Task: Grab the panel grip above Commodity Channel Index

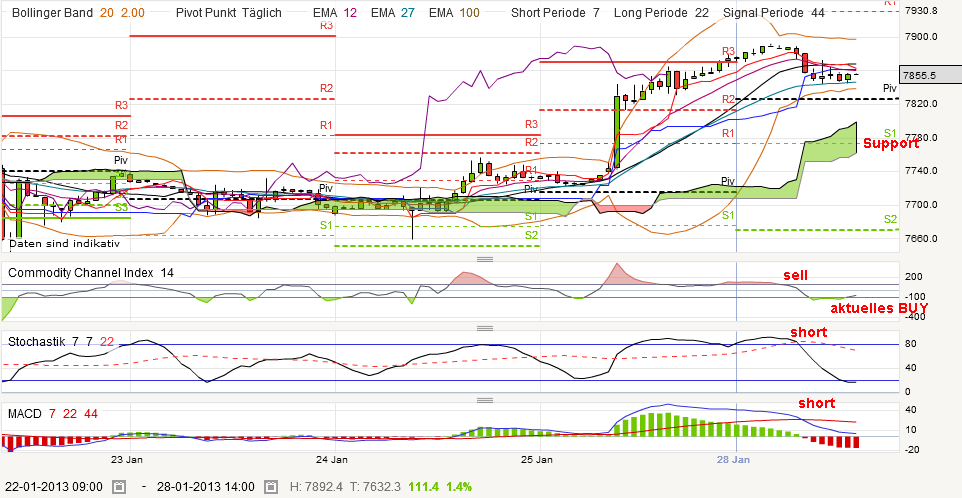Action: tap(485, 259)
